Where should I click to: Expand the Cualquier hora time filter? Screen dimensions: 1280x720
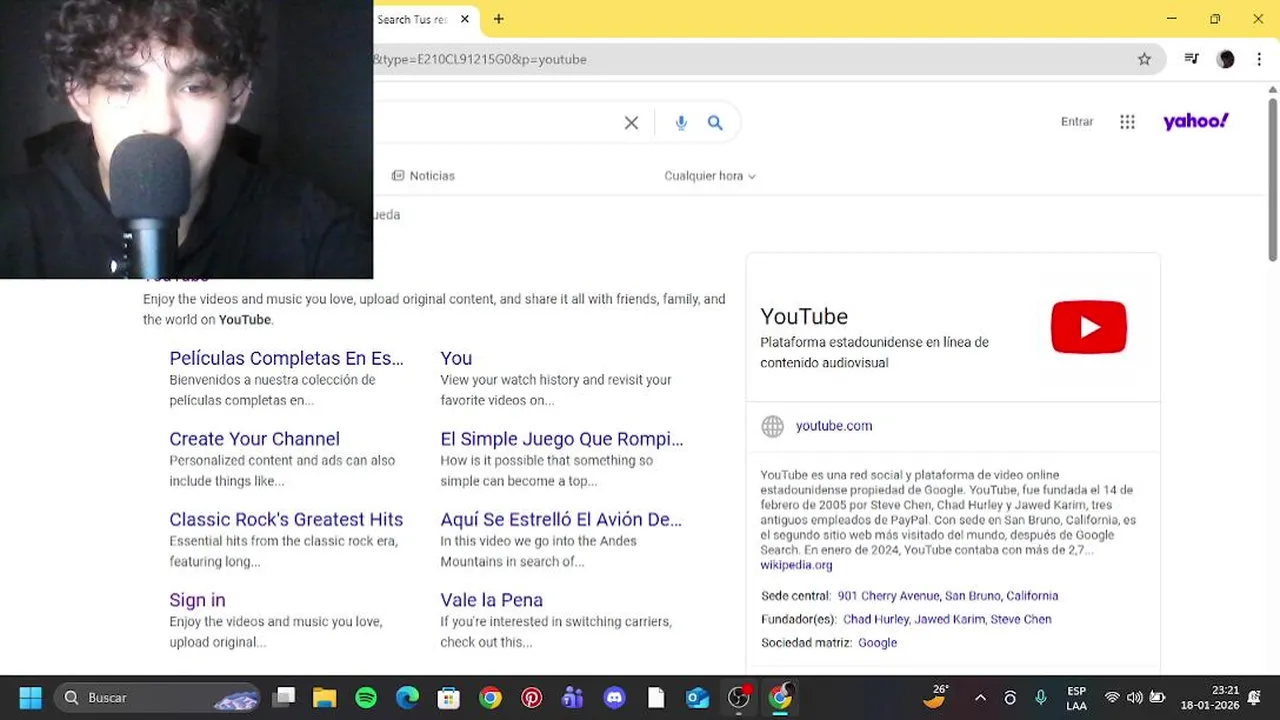pyautogui.click(x=710, y=176)
